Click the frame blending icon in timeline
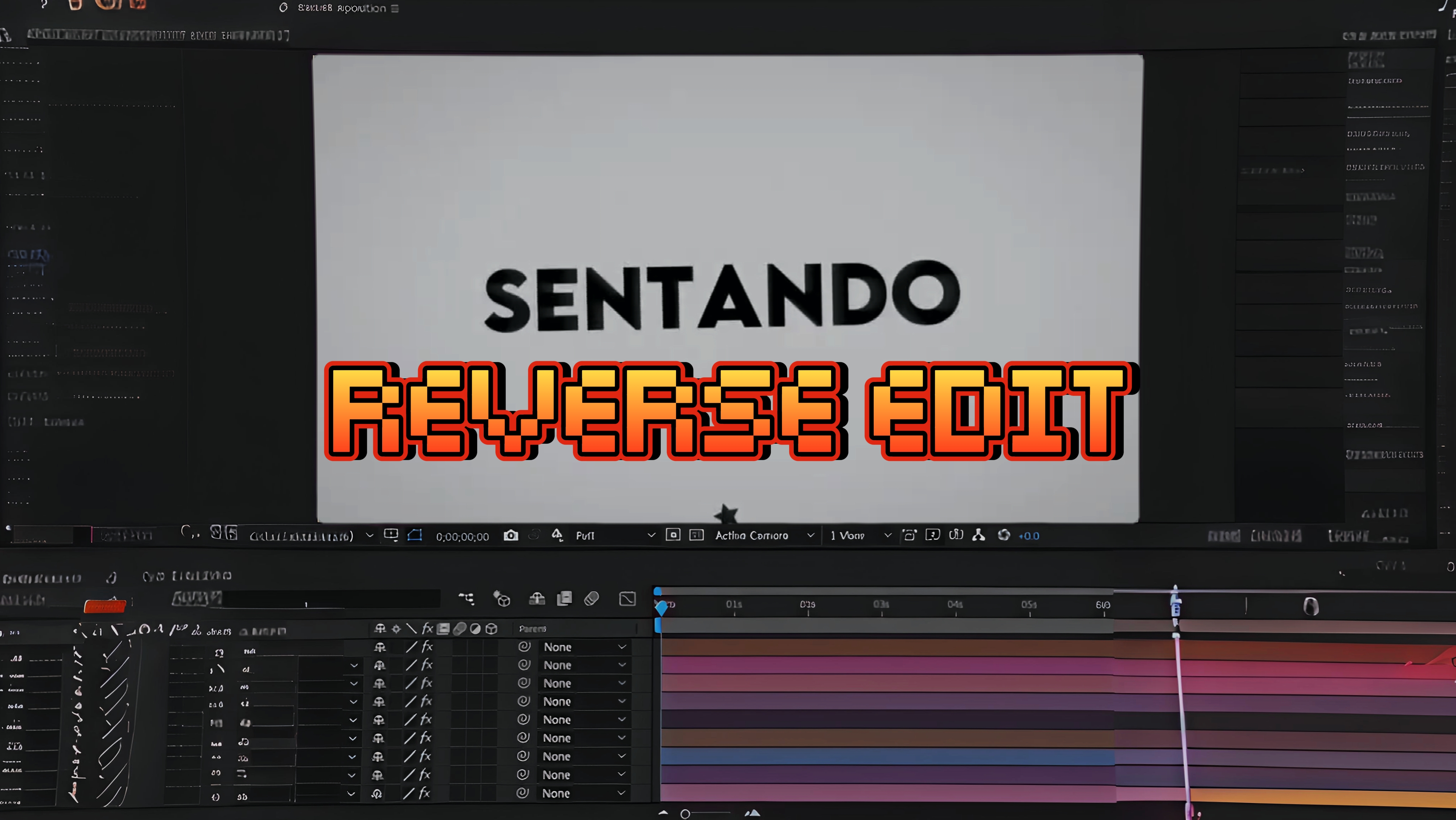Screen dimensions: 1456x820 [x=564, y=598]
